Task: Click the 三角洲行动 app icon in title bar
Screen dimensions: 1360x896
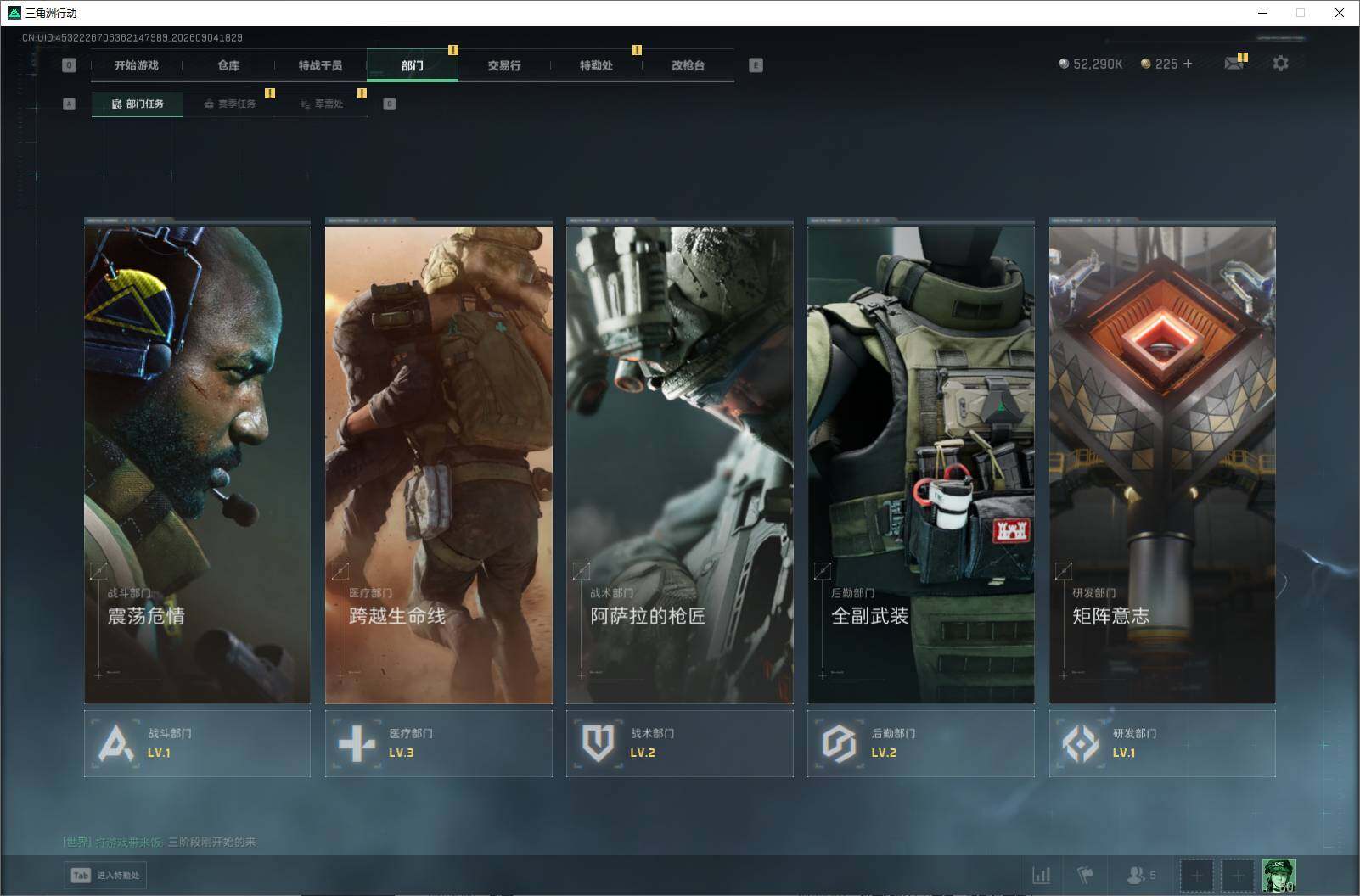Action: 14,13
